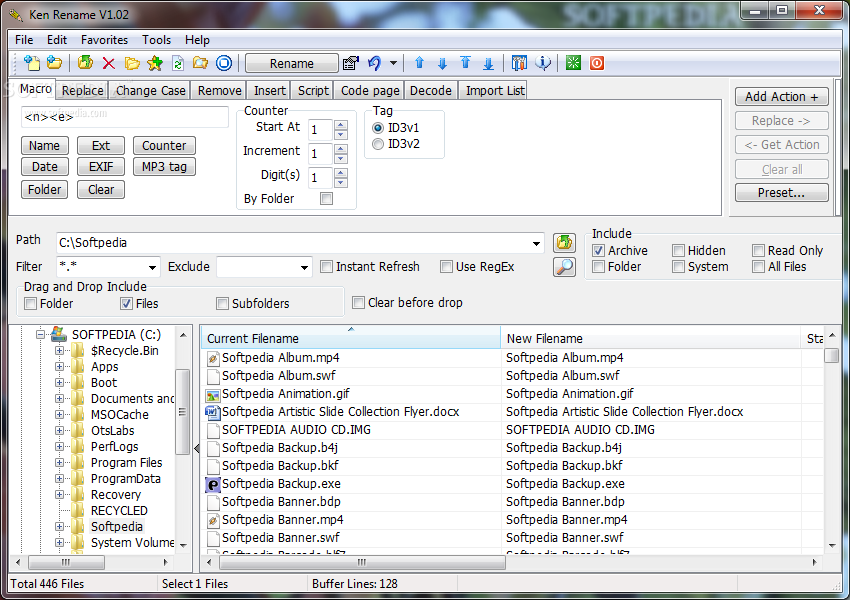Select the ID3v1 radio button
850x600 pixels.
pyautogui.click(x=378, y=128)
